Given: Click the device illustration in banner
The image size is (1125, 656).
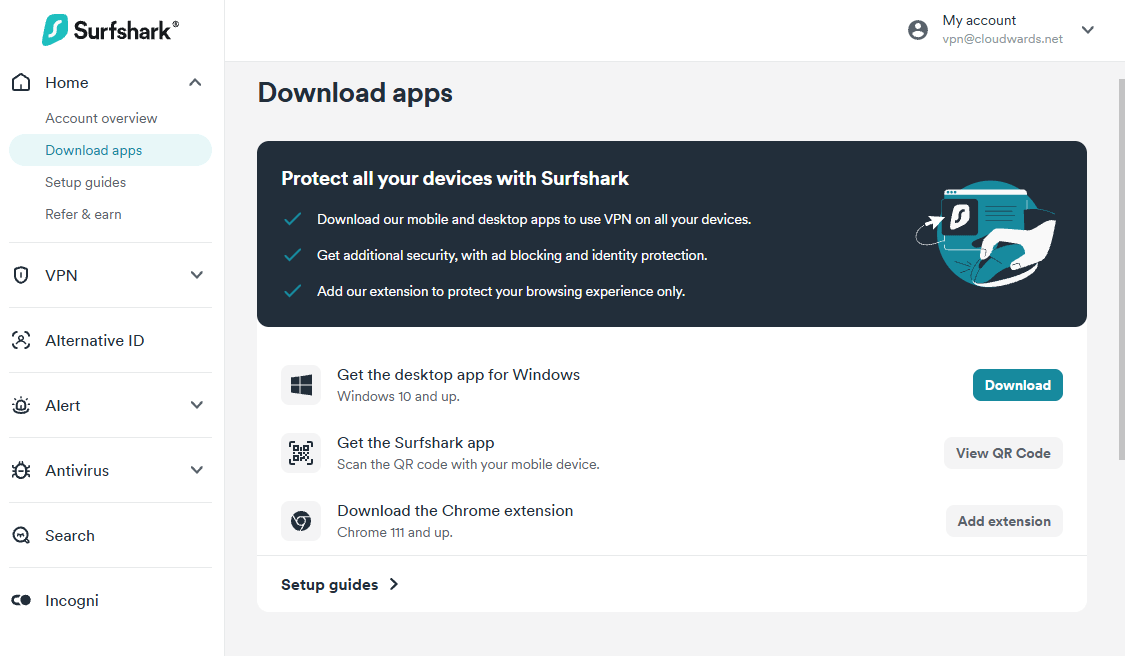Looking at the screenshot, I should click(987, 233).
